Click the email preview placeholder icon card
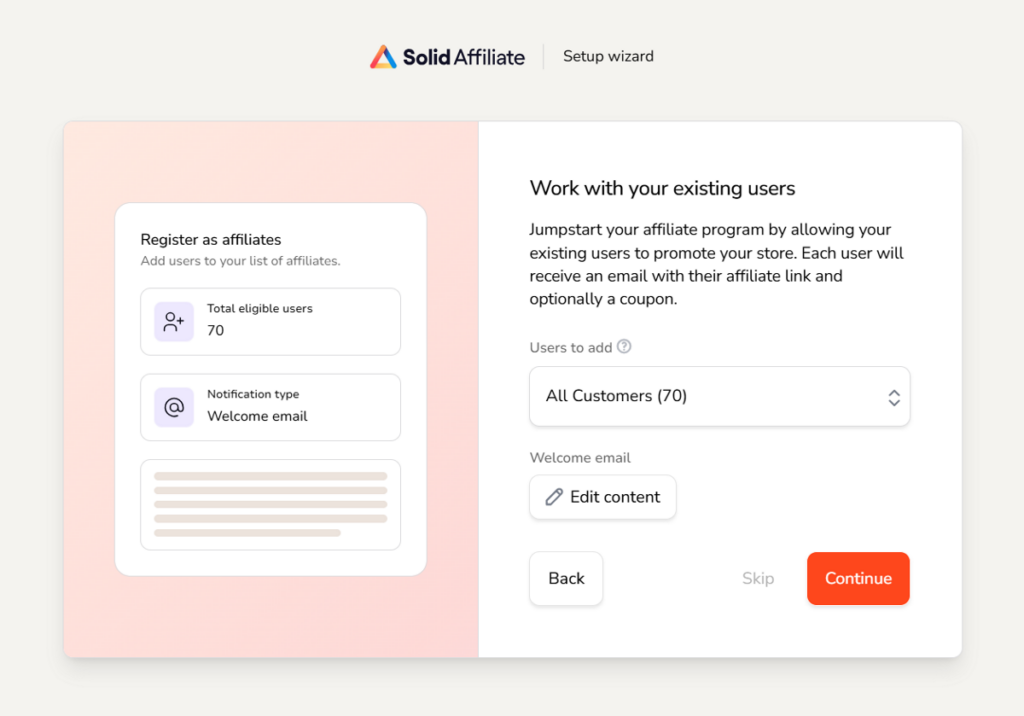 (270, 505)
